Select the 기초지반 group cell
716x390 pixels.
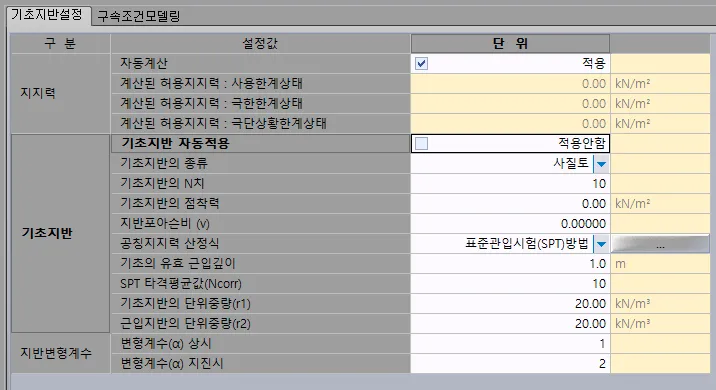point(60,233)
